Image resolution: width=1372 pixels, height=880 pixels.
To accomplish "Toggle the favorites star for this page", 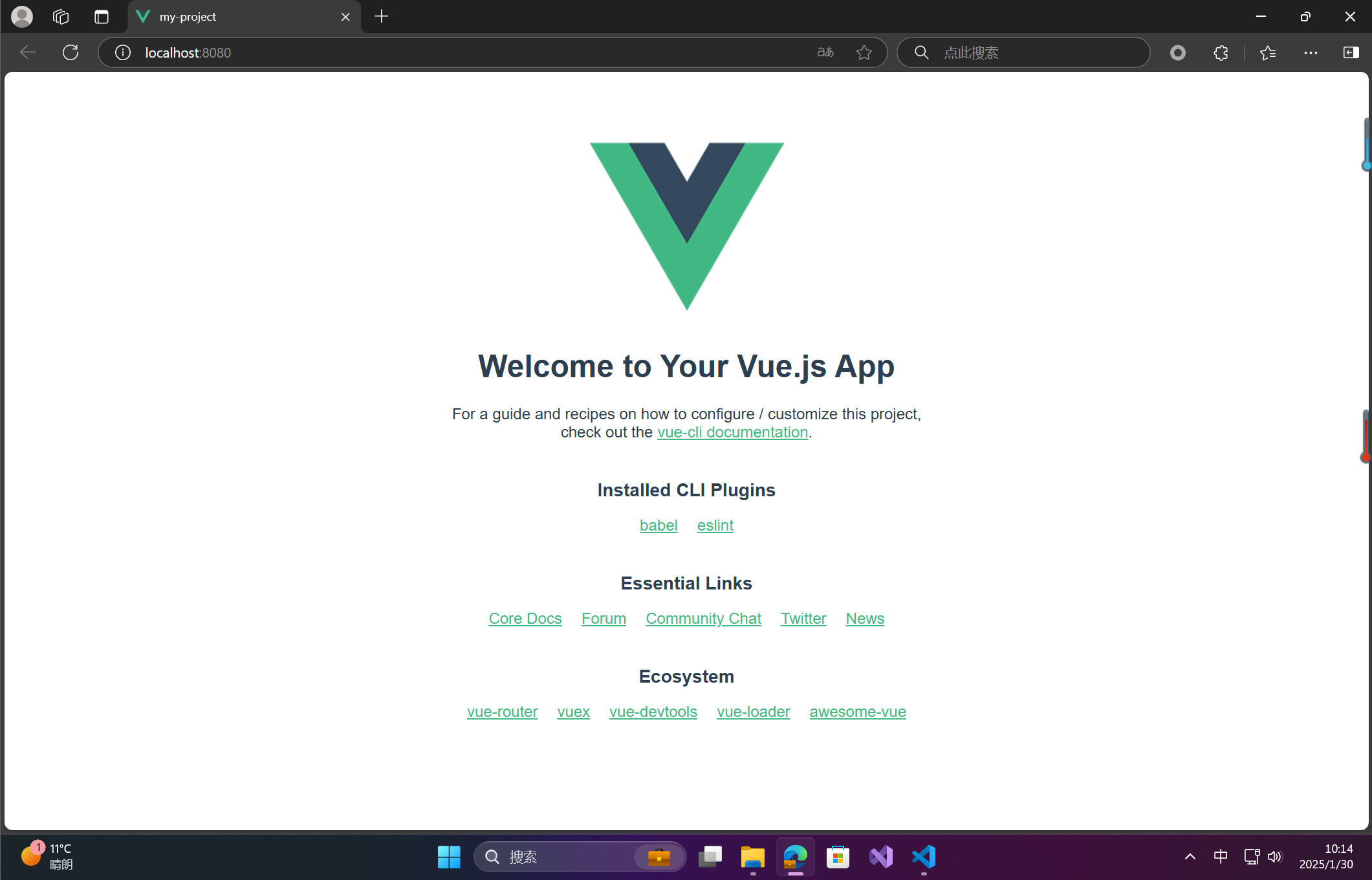I will point(864,52).
